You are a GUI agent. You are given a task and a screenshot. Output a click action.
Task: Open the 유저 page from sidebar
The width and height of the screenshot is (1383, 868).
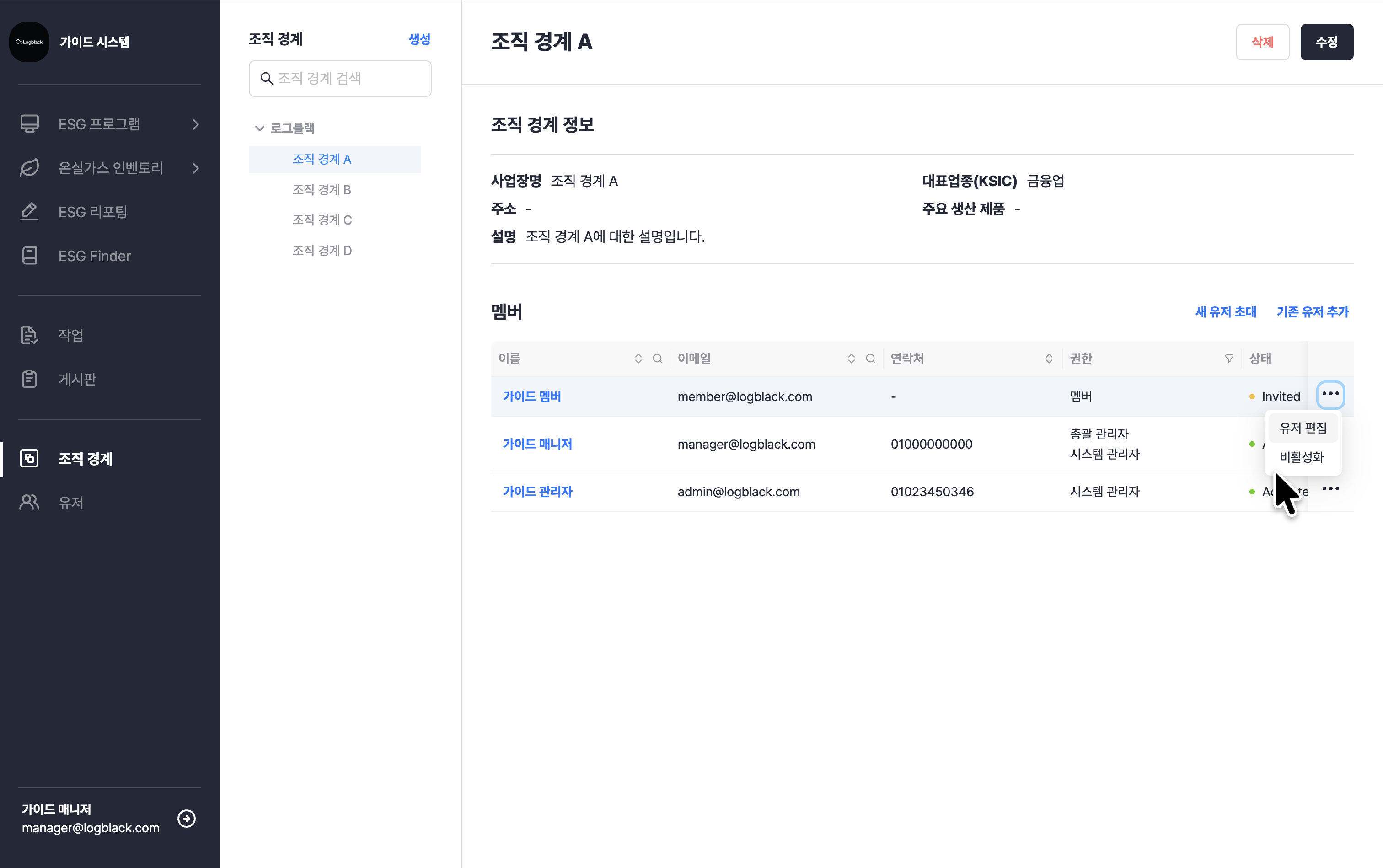pyautogui.click(x=70, y=503)
